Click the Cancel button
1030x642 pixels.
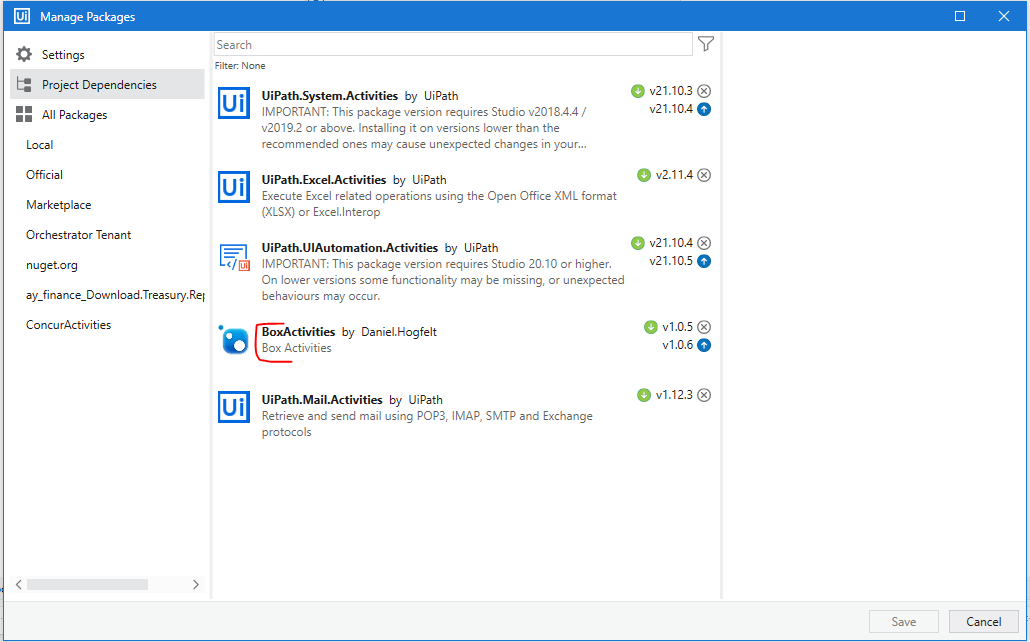click(983, 622)
